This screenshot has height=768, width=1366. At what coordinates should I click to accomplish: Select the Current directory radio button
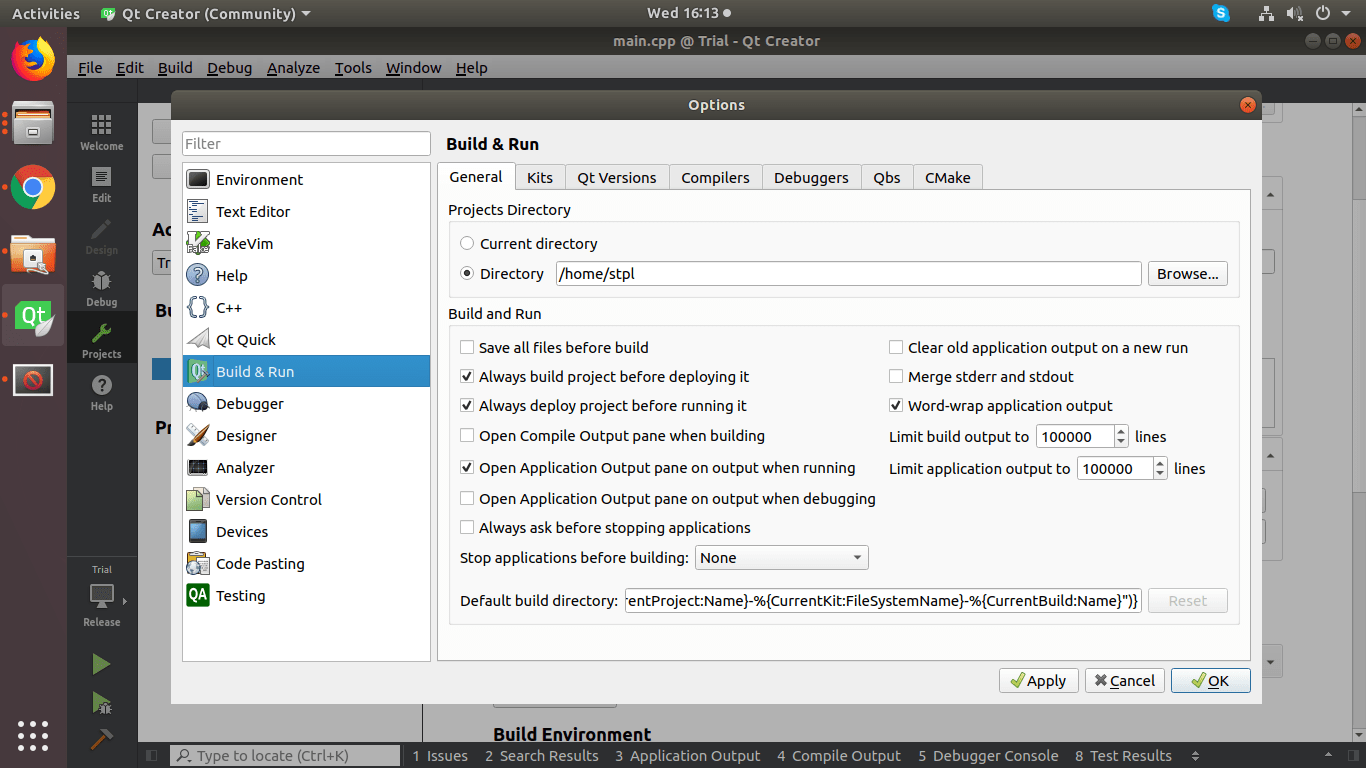click(x=466, y=243)
